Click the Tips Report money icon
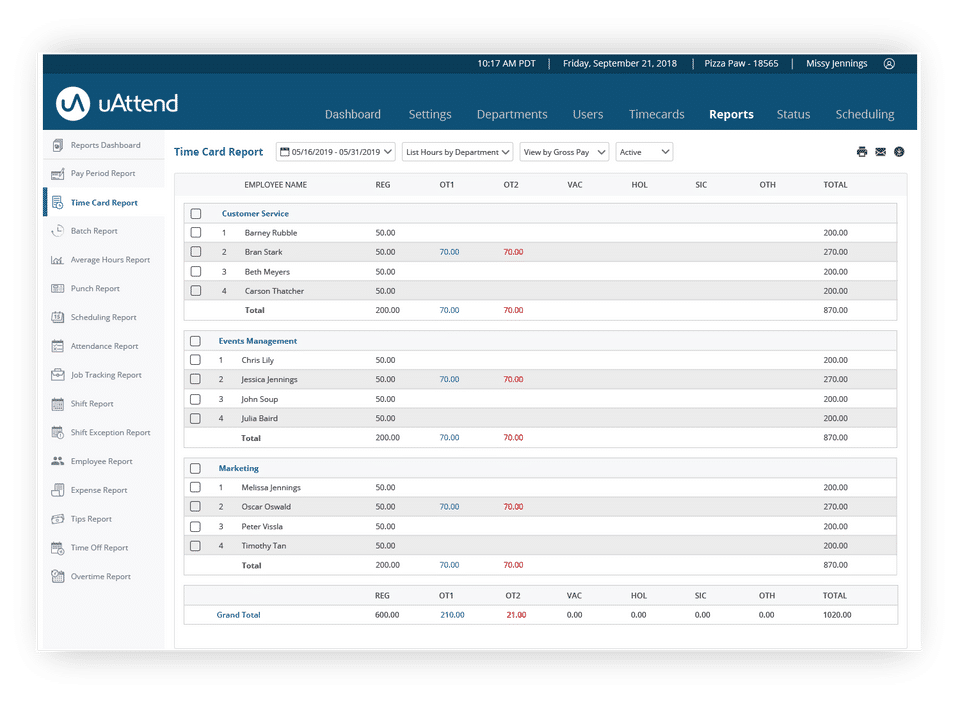 click(x=58, y=519)
